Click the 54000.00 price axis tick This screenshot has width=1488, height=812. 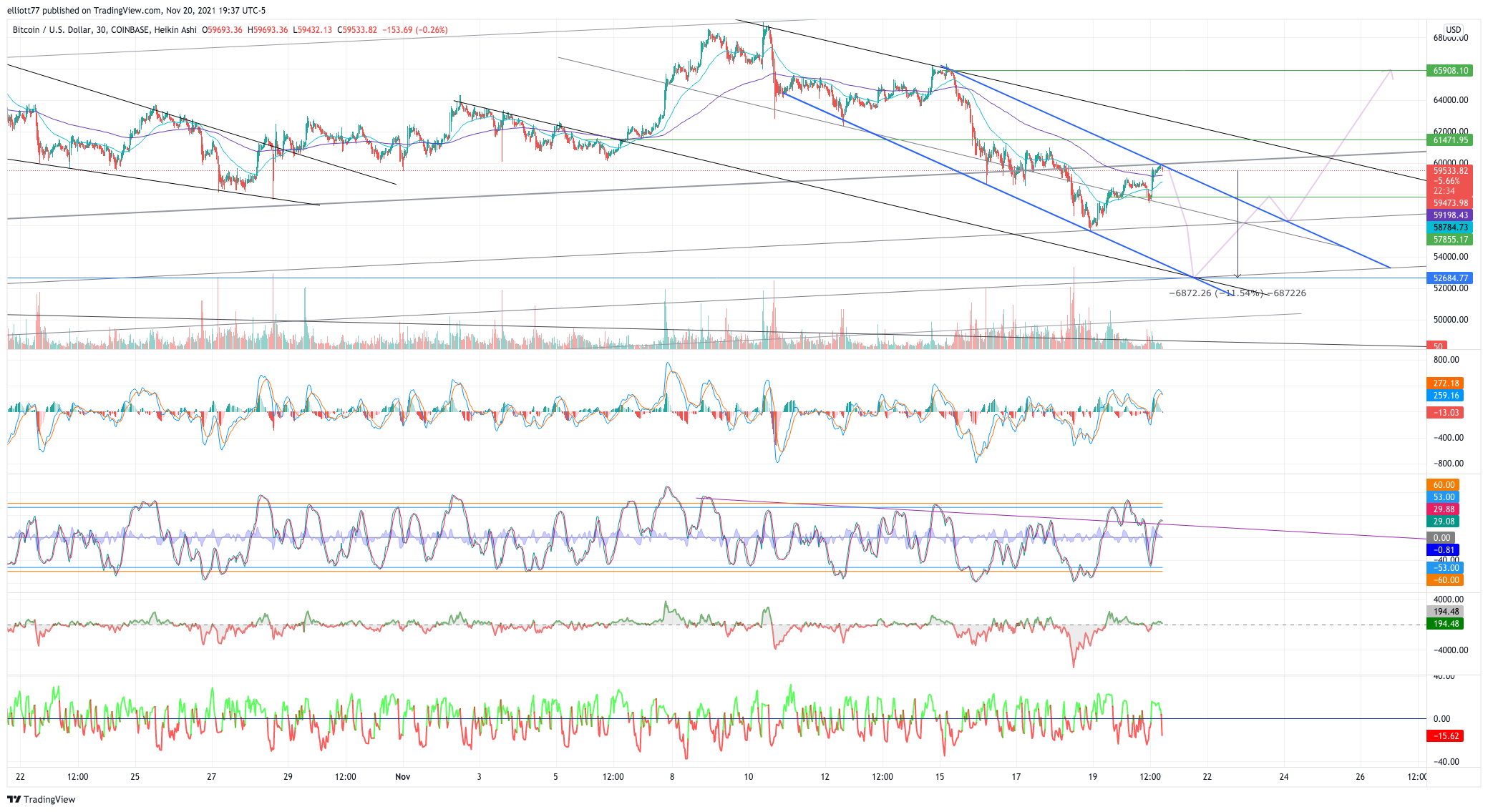(1451, 257)
